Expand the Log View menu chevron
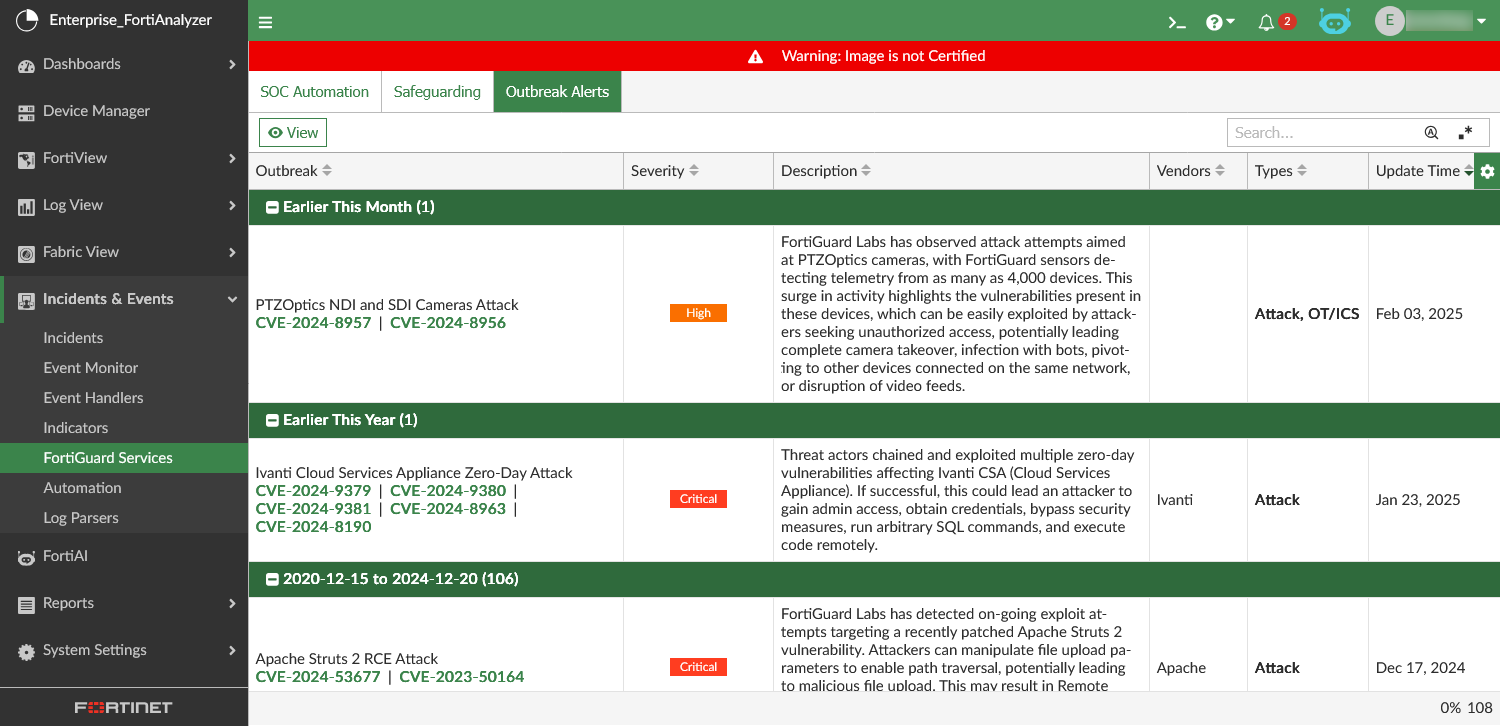The image size is (1500, 726). point(232,205)
